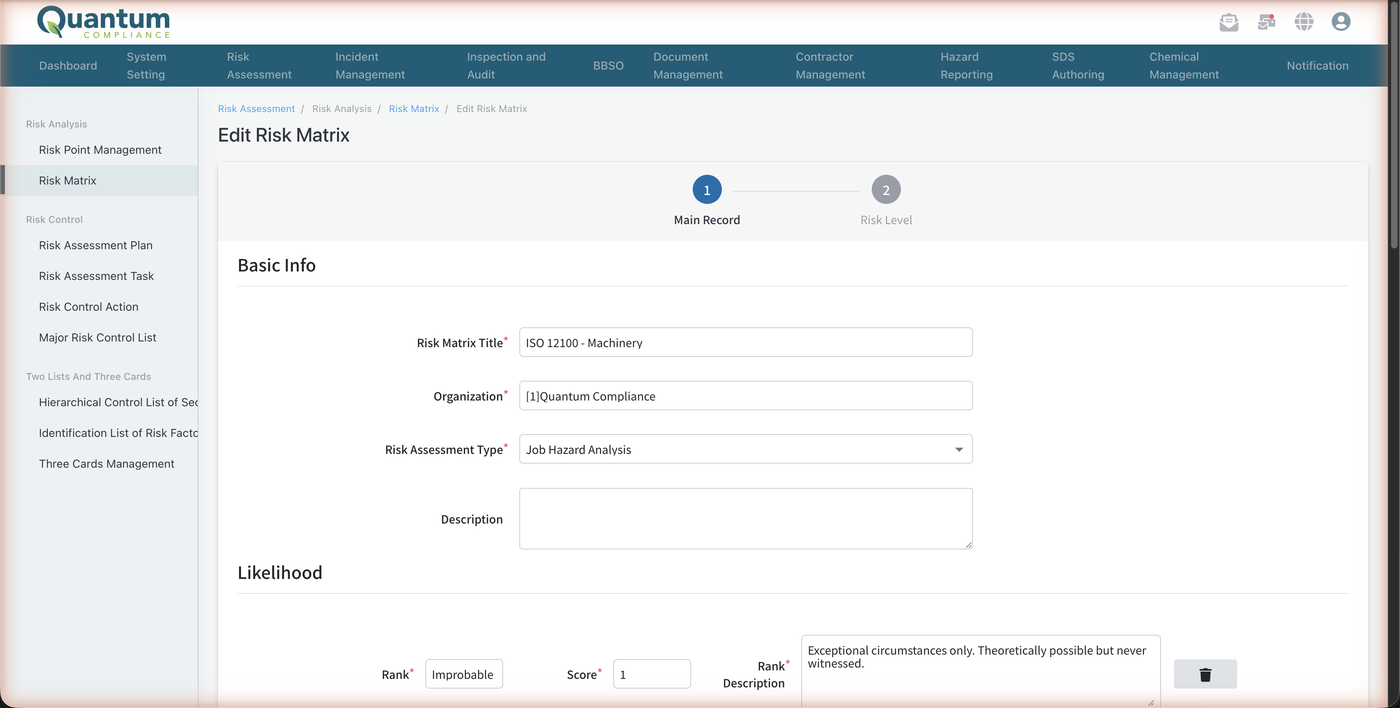The height and width of the screenshot is (708, 1400).
Task: Open Major Risk Control List in sidebar
Action: click(99, 338)
